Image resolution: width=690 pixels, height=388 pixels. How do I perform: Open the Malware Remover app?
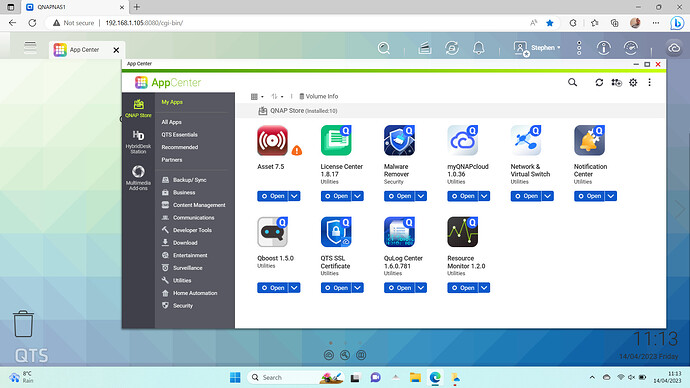coord(400,196)
